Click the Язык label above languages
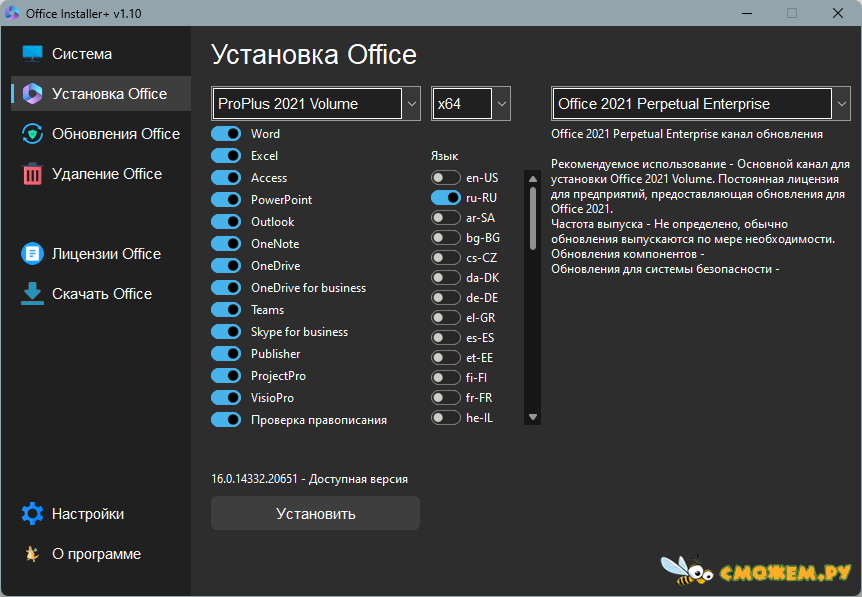This screenshot has height=597, width=862. 444,156
